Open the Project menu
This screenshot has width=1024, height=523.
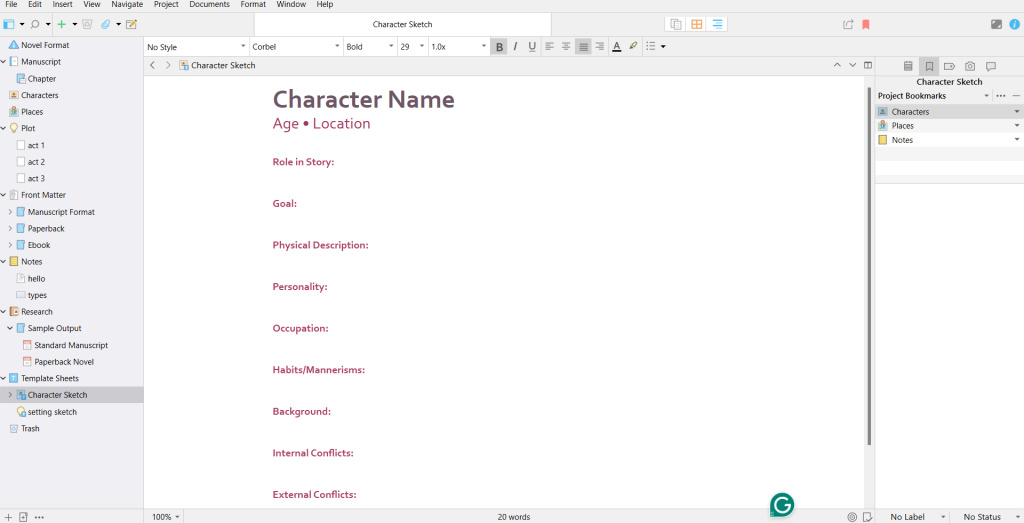(x=166, y=5)
